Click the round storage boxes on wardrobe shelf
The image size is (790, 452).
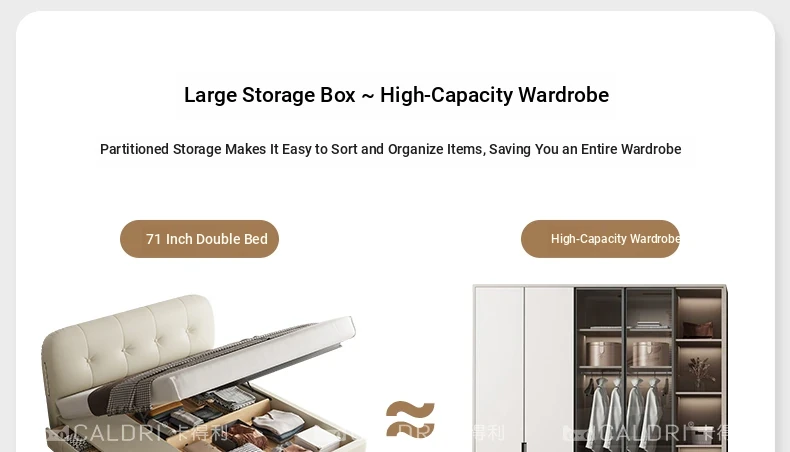click(x=626, y=354)
